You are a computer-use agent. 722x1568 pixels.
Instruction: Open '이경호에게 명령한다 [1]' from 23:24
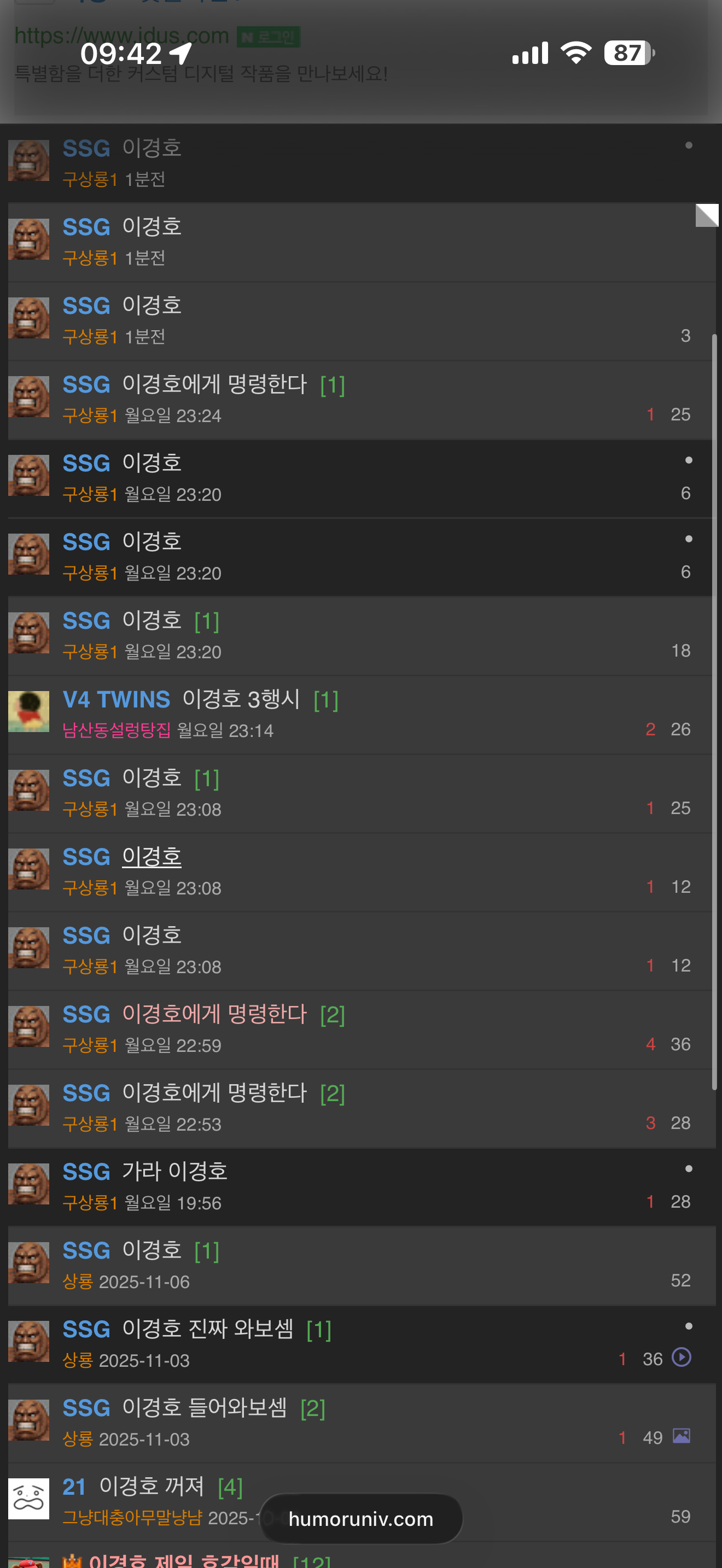tap(214, 384)
